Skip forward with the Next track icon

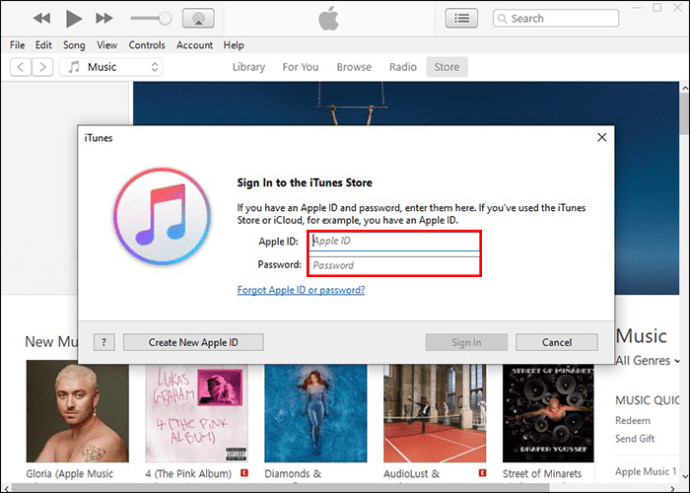point(104,18)
